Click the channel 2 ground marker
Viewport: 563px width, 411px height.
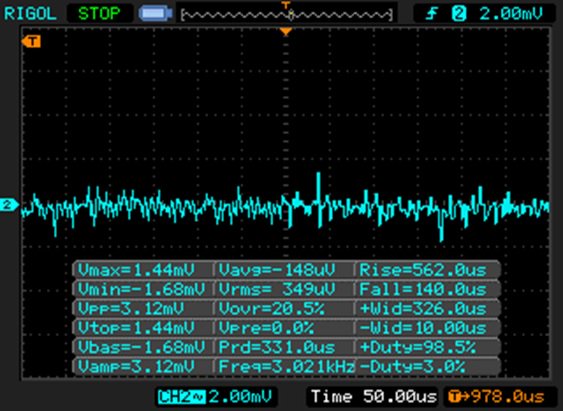[x=8, y=205]
